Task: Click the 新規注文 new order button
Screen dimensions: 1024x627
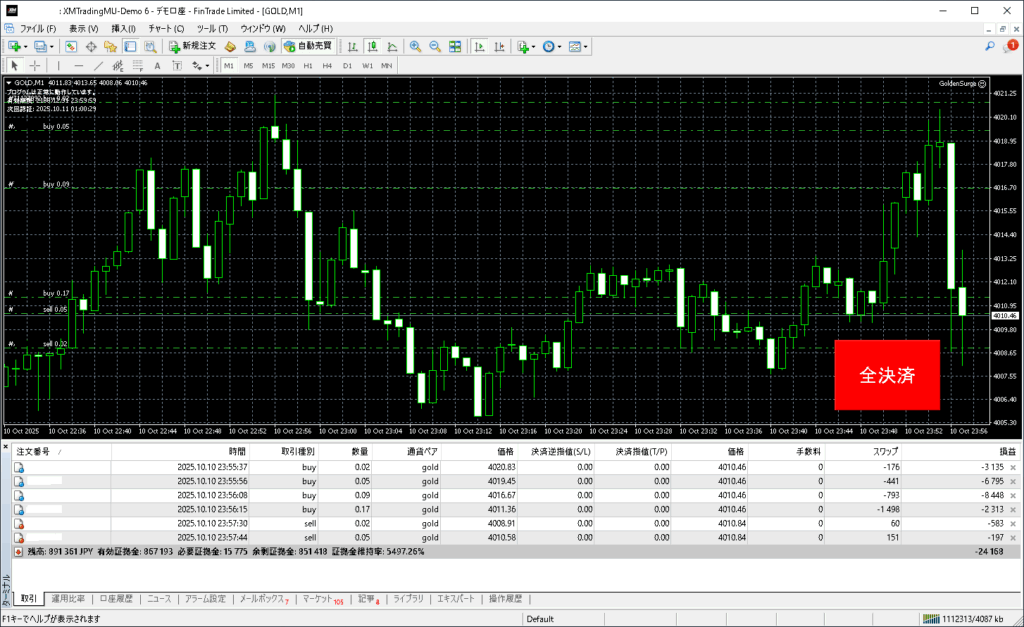Action: tap(192, 46)
